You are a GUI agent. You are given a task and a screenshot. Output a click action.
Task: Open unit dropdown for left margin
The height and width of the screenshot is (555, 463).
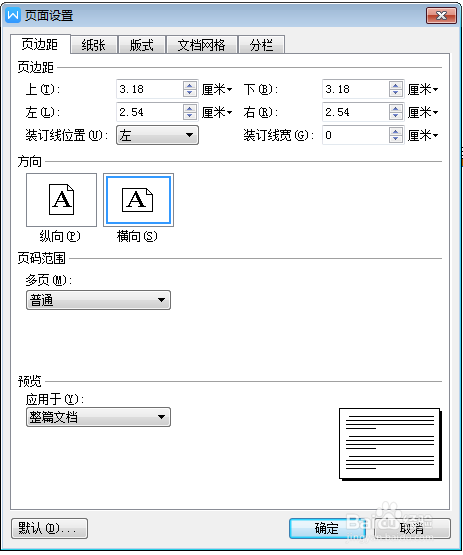click(x=217, y=112)
